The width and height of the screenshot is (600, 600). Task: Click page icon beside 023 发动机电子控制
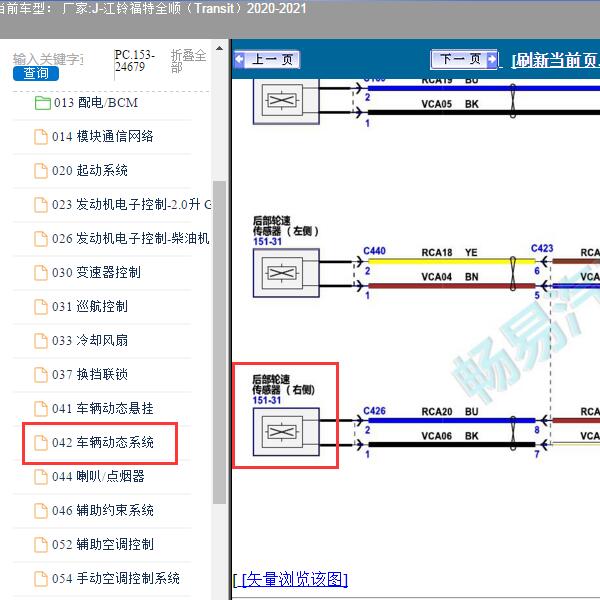point(41,205)
